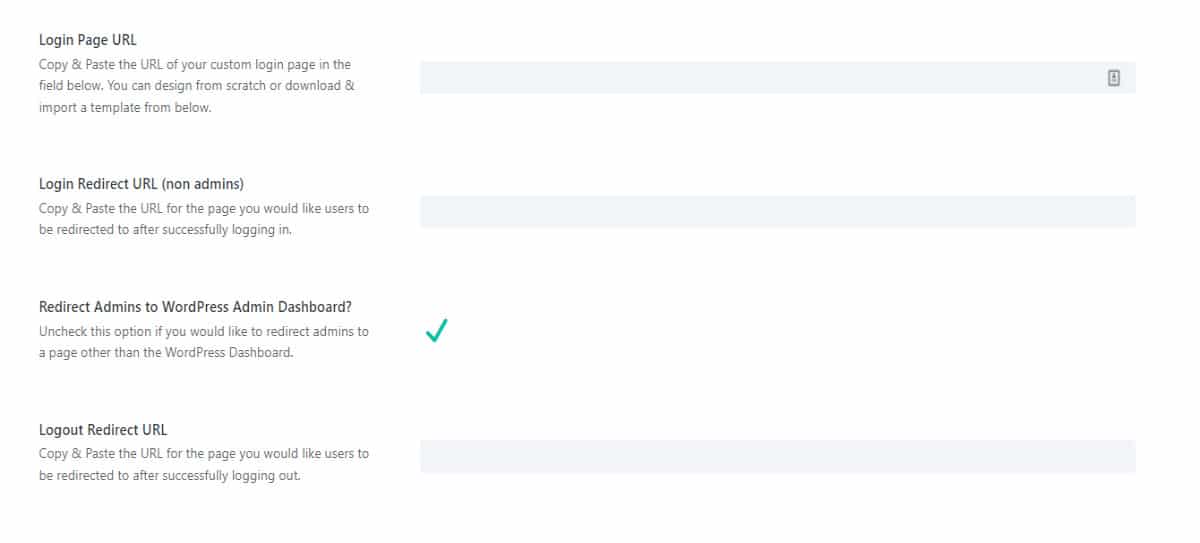1200x543 pixels.
Task: Select the Logout Redirect URL text box
Action: point(777,456)
